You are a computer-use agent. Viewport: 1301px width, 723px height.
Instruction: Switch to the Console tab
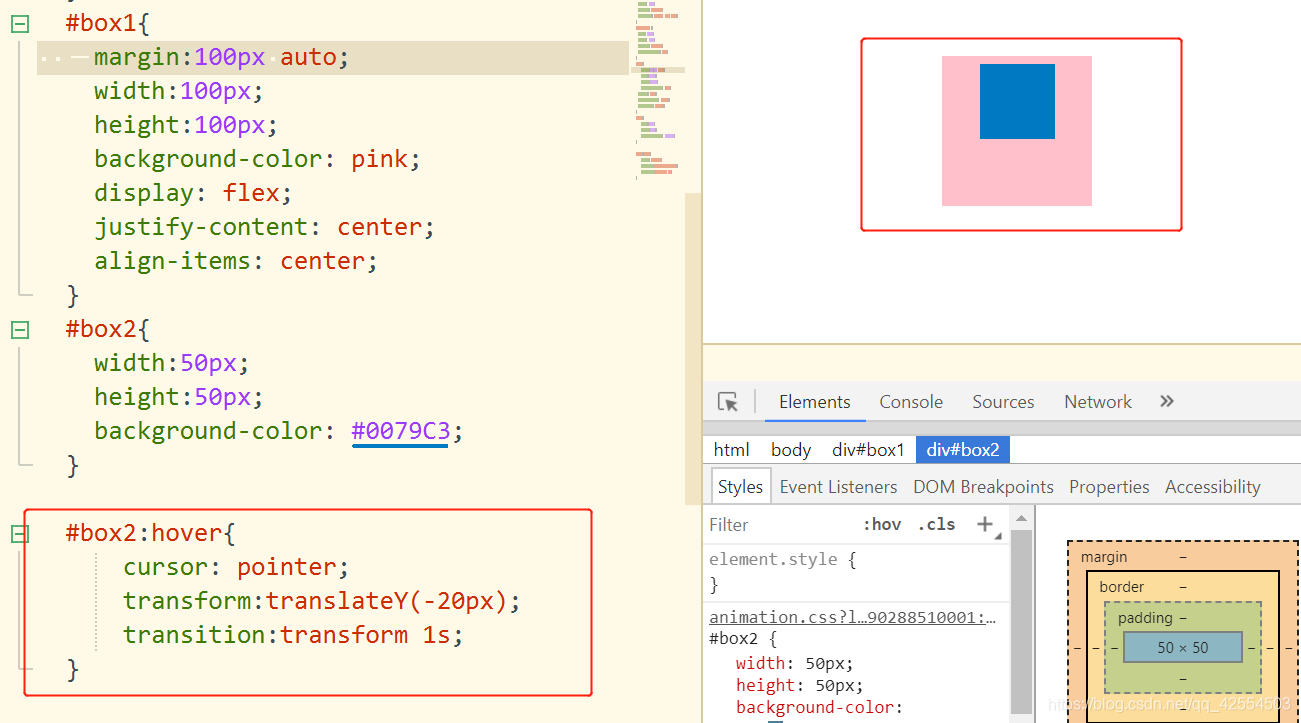point(911,402)
